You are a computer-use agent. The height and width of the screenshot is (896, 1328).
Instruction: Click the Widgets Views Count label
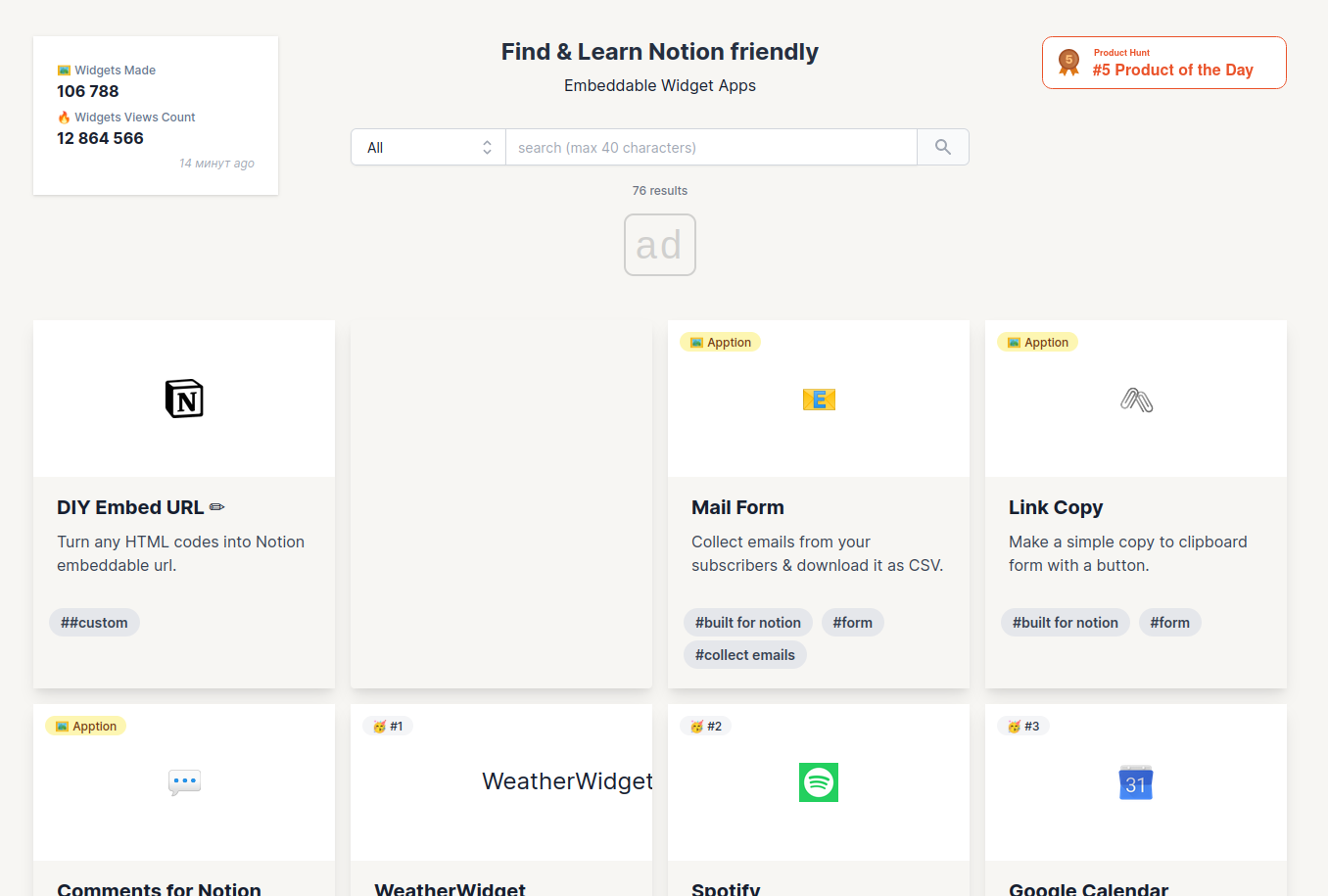tap(126, 118)
